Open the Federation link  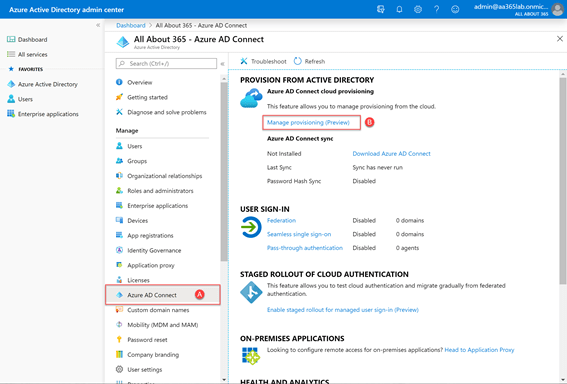(281, 220)
